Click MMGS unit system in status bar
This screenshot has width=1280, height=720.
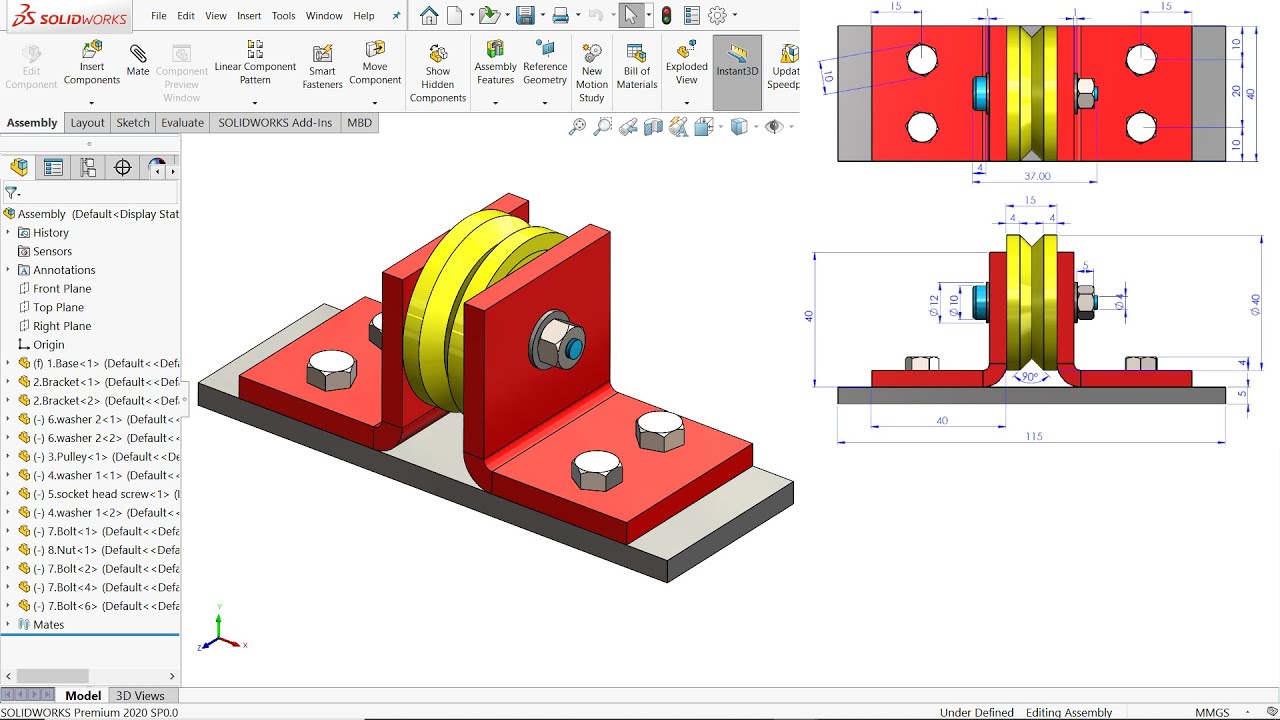pos(1213,712)
